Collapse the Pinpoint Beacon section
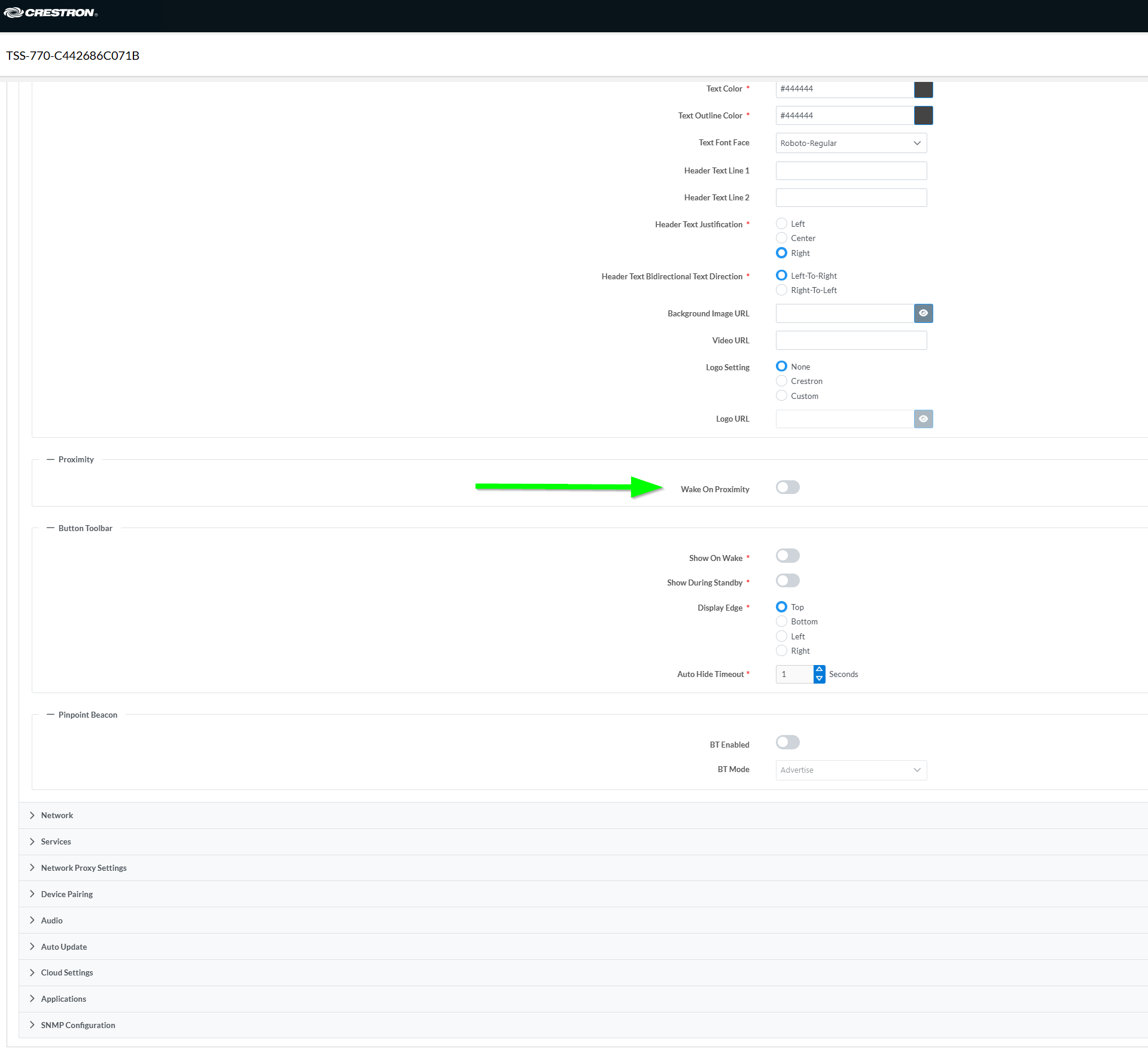This screenshot has height=1052, width=1148. [x=51, y=715]
